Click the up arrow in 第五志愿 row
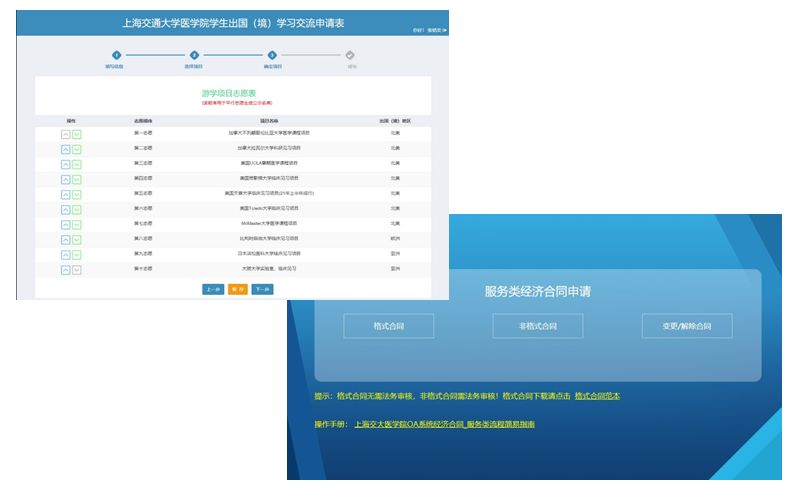The image size is (800, 500). (65, 194)
